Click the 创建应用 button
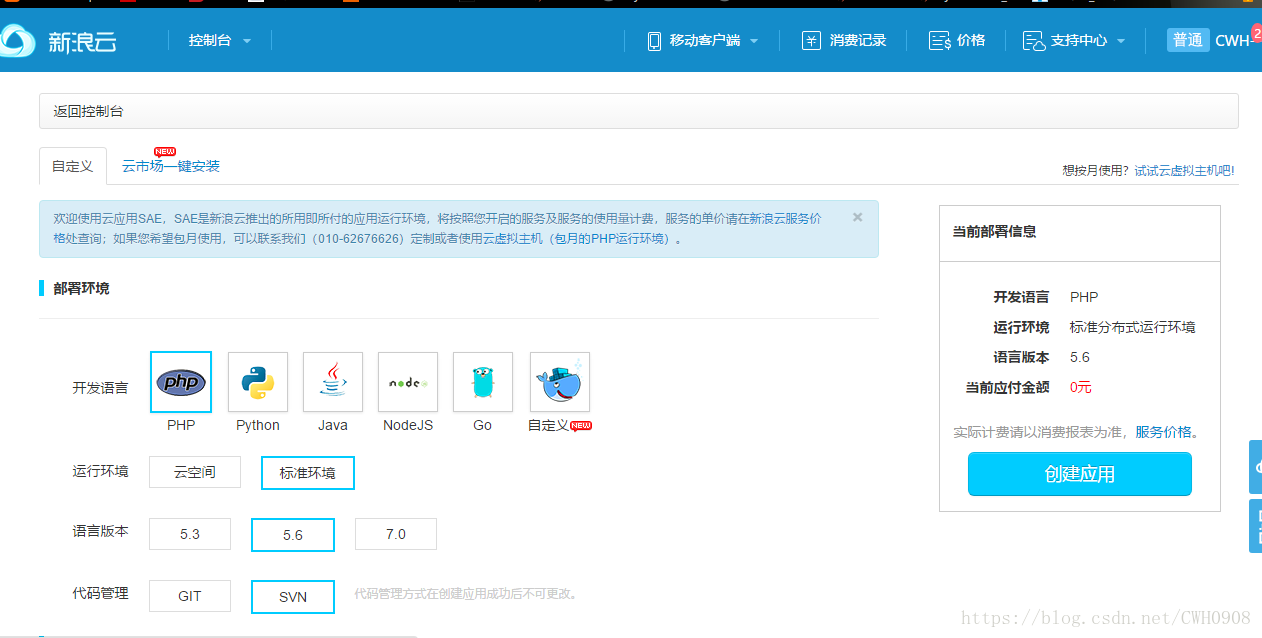The height and width of the screenshot is (638, 1262). (x=1080, y=474)
